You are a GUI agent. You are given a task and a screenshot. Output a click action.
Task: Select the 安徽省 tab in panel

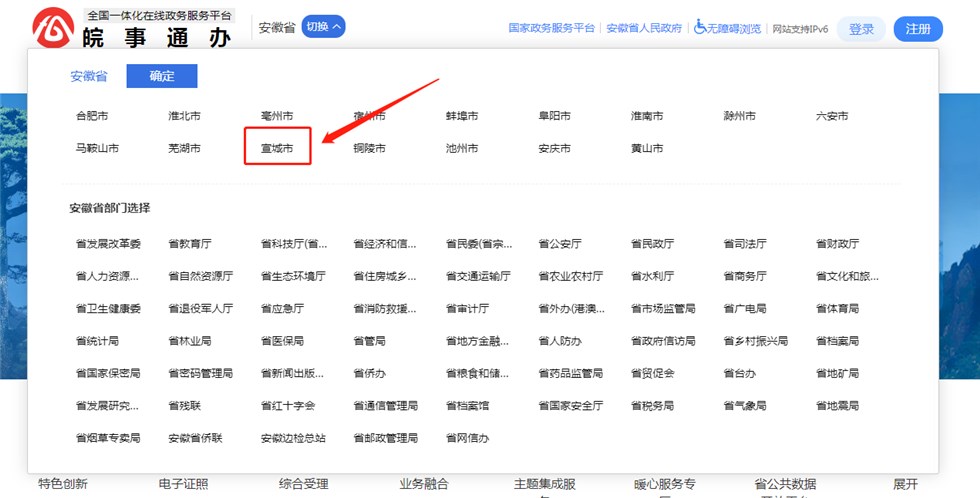pos(89,76)
